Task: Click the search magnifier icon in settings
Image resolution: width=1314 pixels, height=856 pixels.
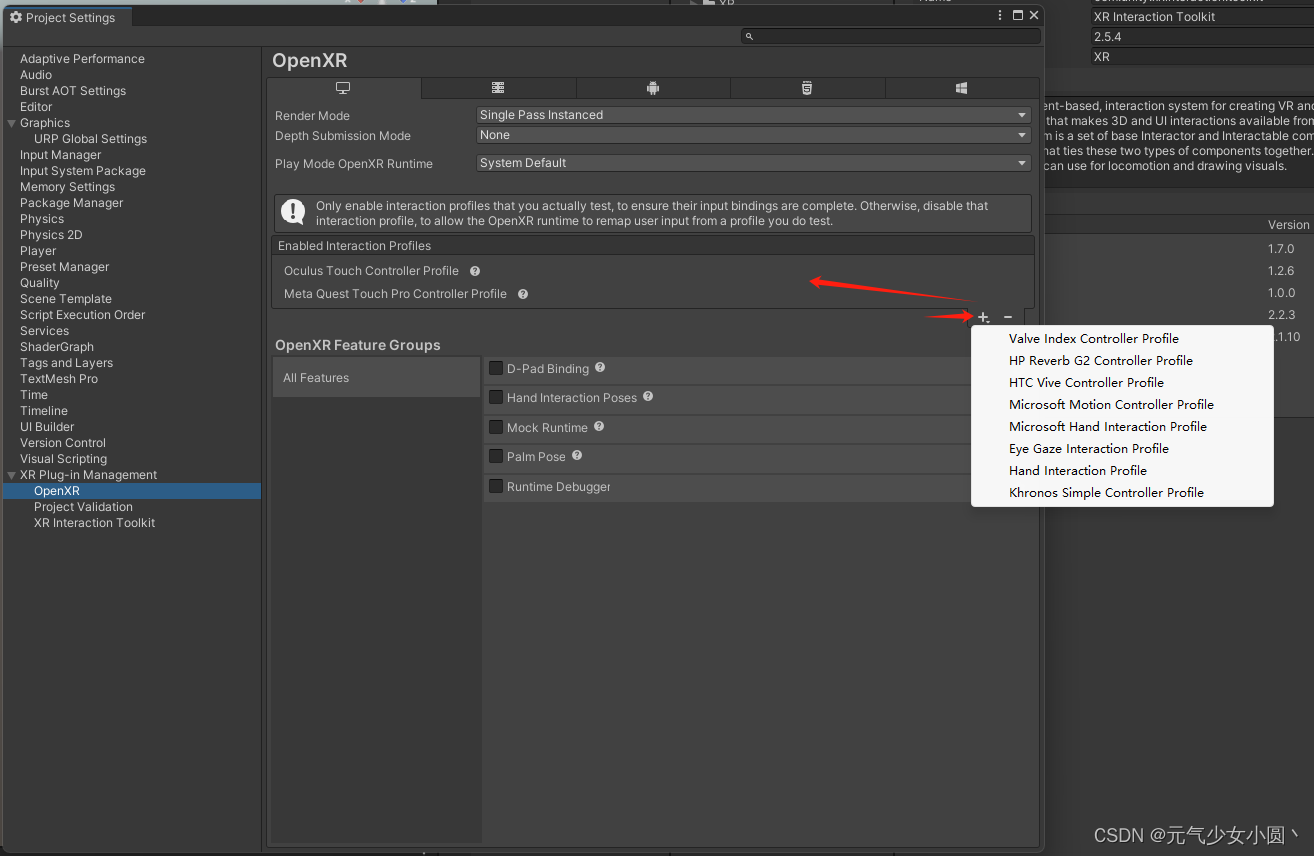Action: (749, 37)
